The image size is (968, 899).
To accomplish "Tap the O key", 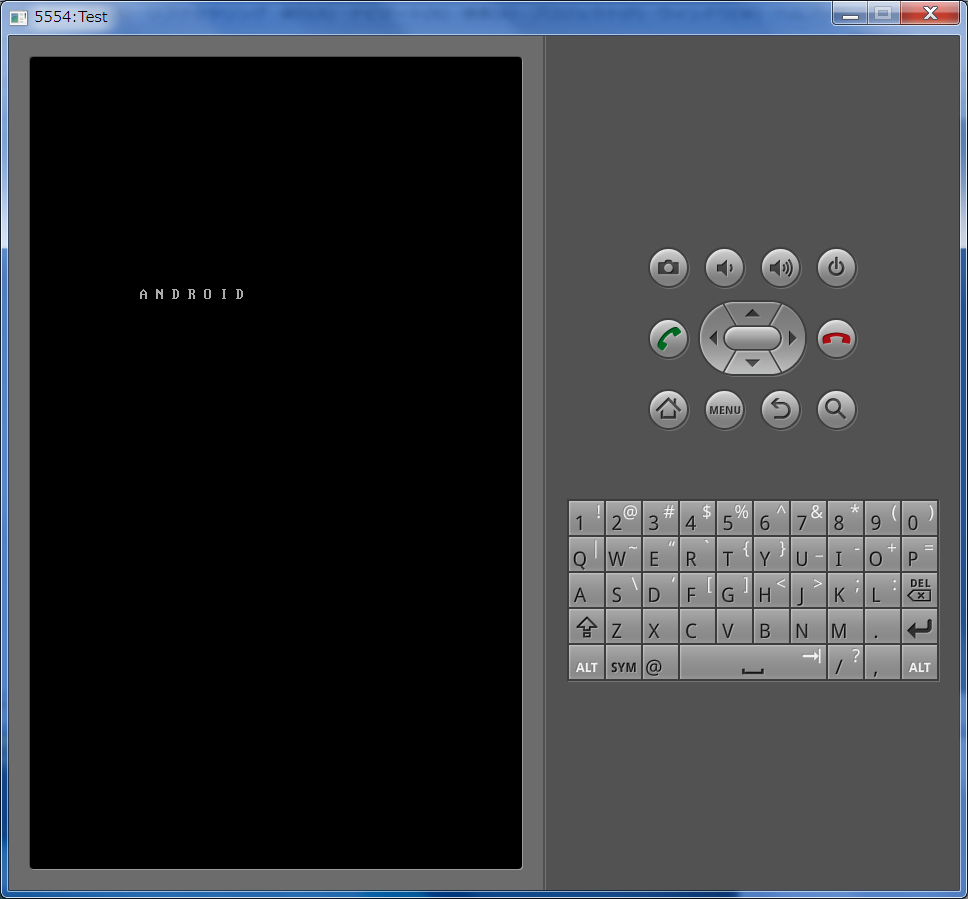I will [x=882, y=554].
